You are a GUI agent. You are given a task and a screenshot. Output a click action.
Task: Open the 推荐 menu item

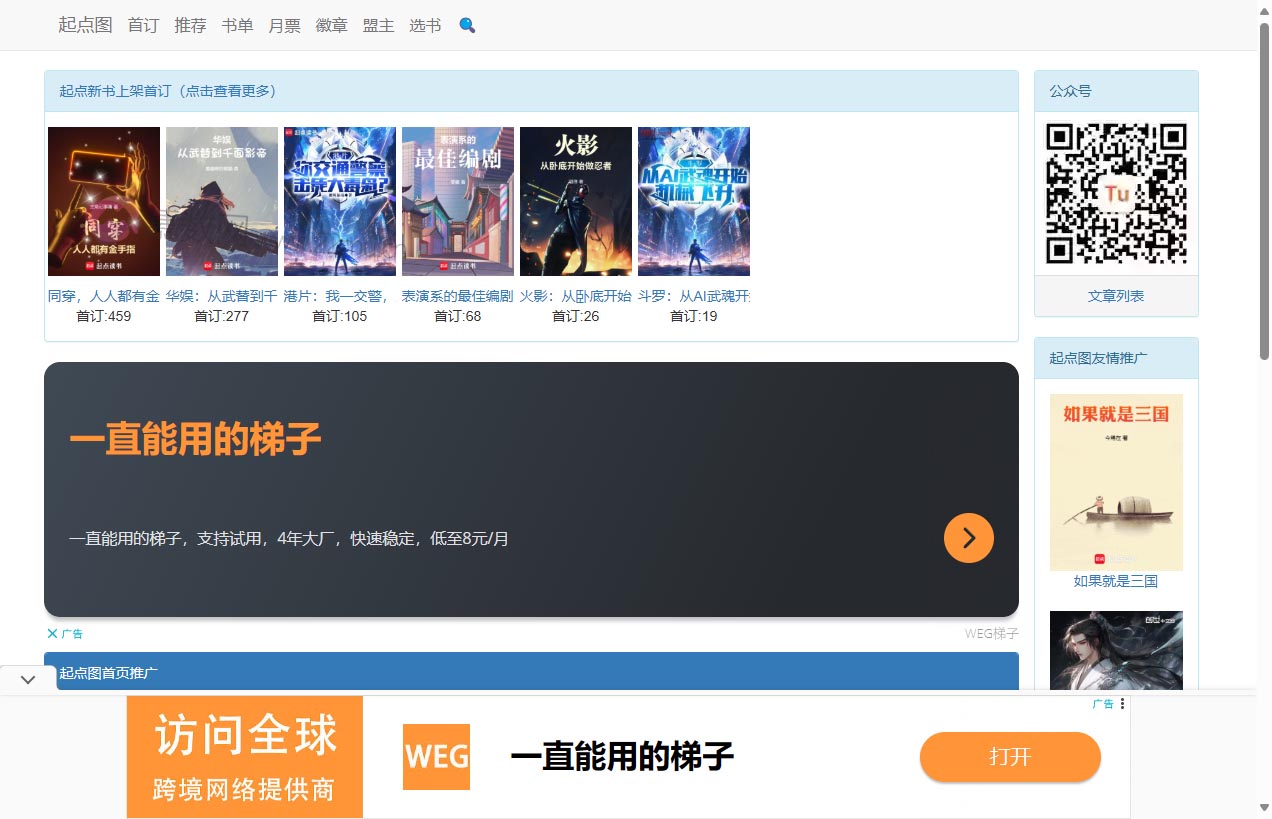(190, 26)
